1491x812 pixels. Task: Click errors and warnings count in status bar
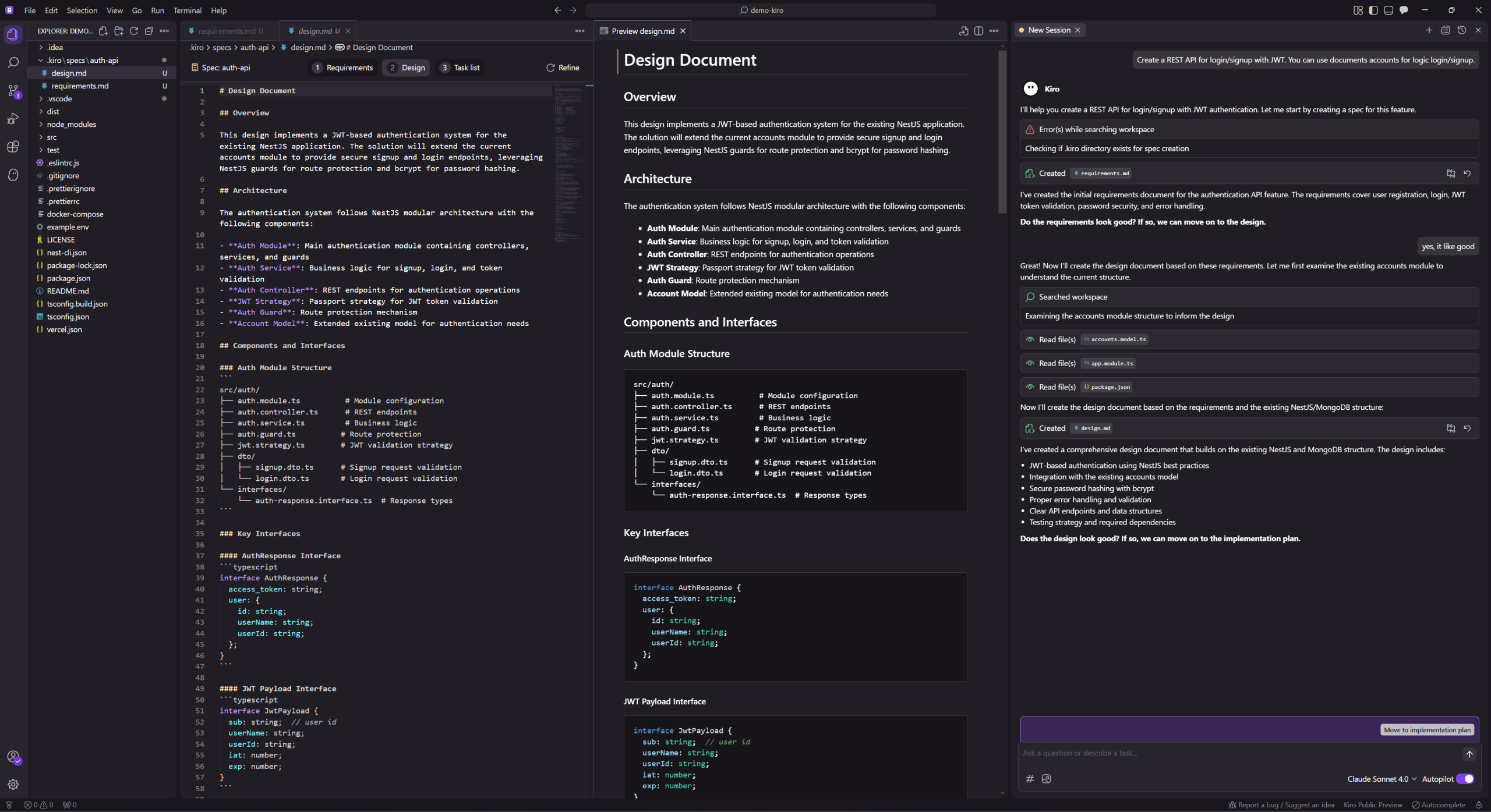(x=38, y=805)
